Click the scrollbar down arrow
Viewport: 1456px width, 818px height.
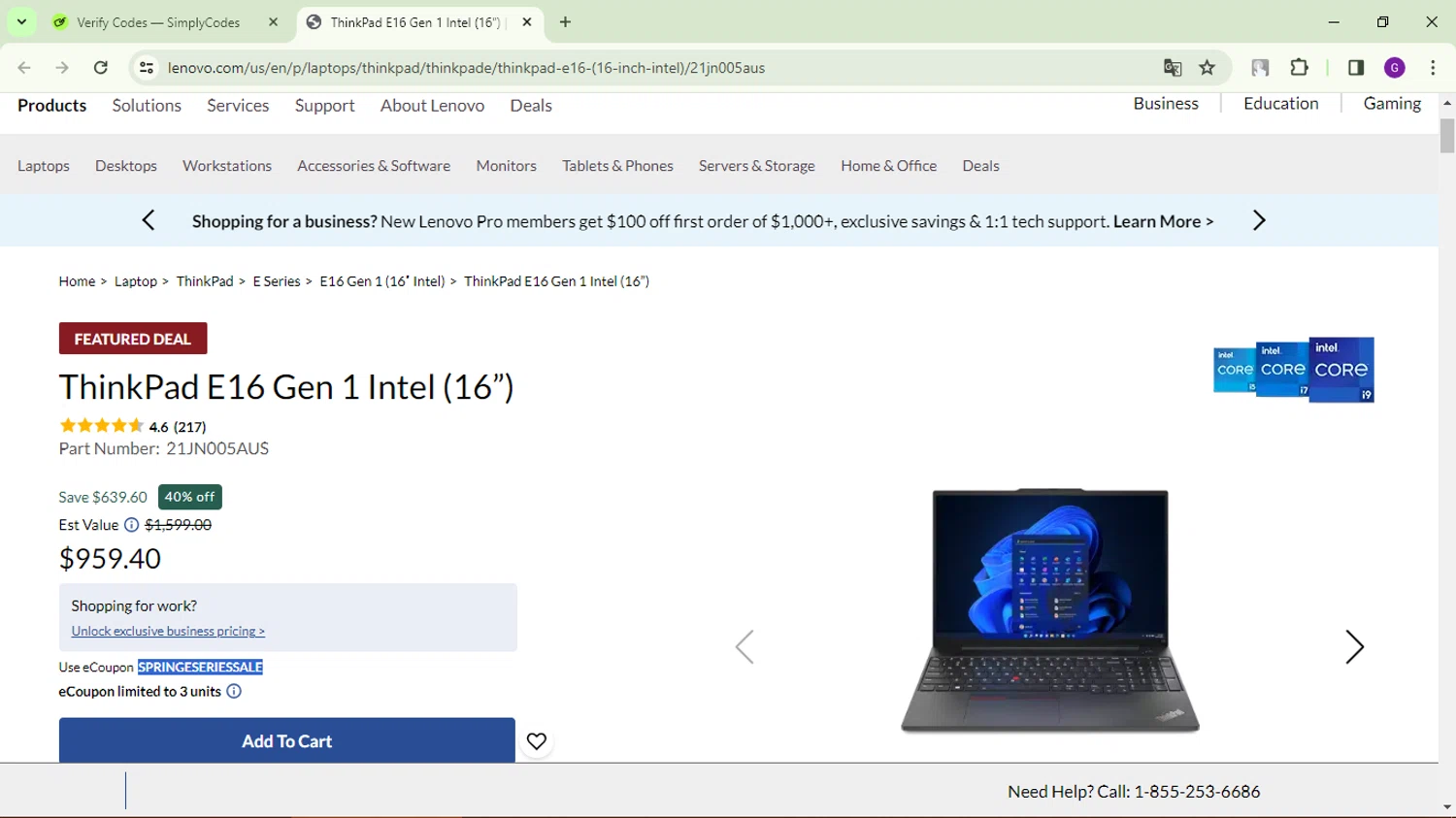pos(1447,806)
